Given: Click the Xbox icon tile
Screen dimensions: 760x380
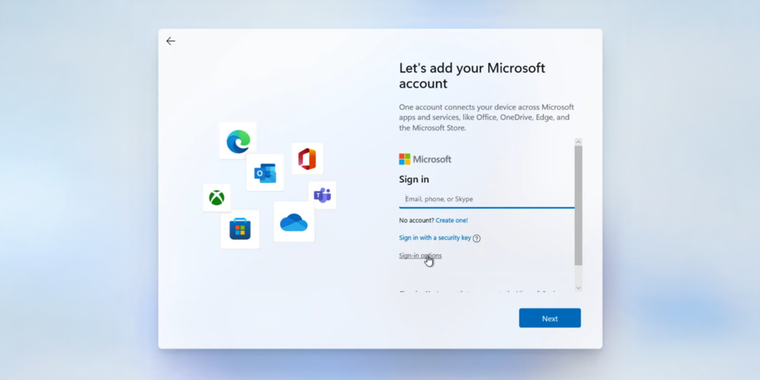Looking at the screenshot, I should pos(217,198).
